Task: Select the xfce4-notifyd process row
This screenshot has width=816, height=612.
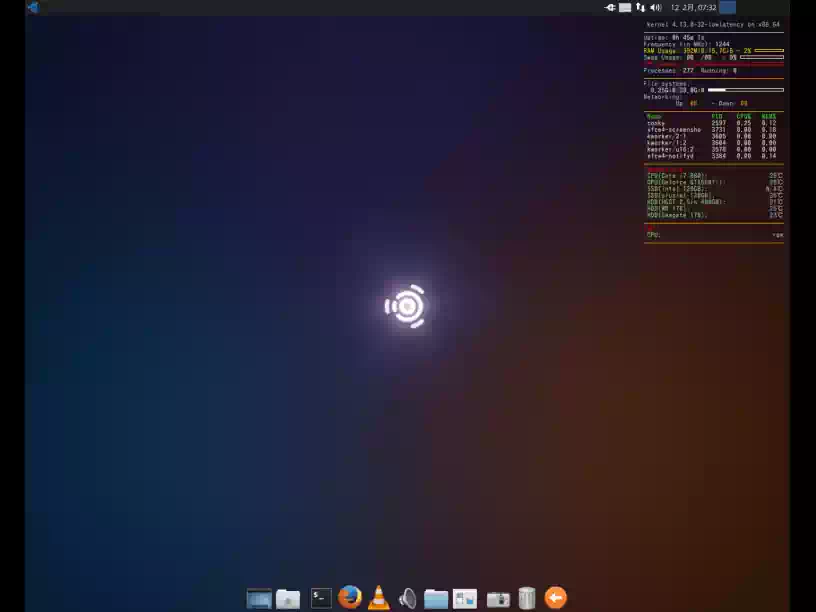Action: 711,156
